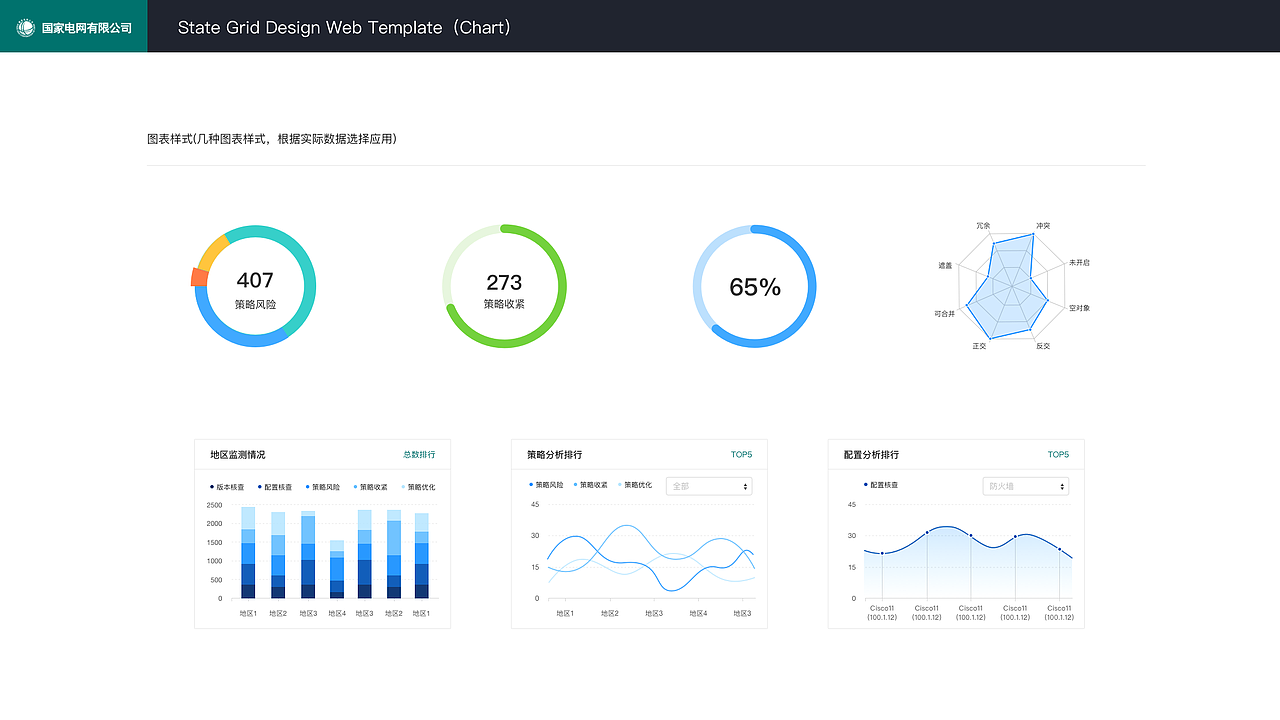The height and width of the screenshot is (720, 1280).
Task: Click the orange segment of 策略风险 donut
Action: click(199, 277)
